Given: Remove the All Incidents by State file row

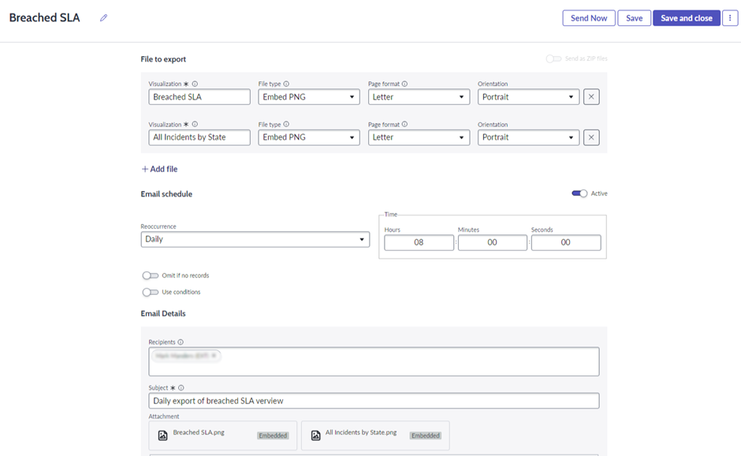Looking at the screenshot, I should [x=591, y=138].
